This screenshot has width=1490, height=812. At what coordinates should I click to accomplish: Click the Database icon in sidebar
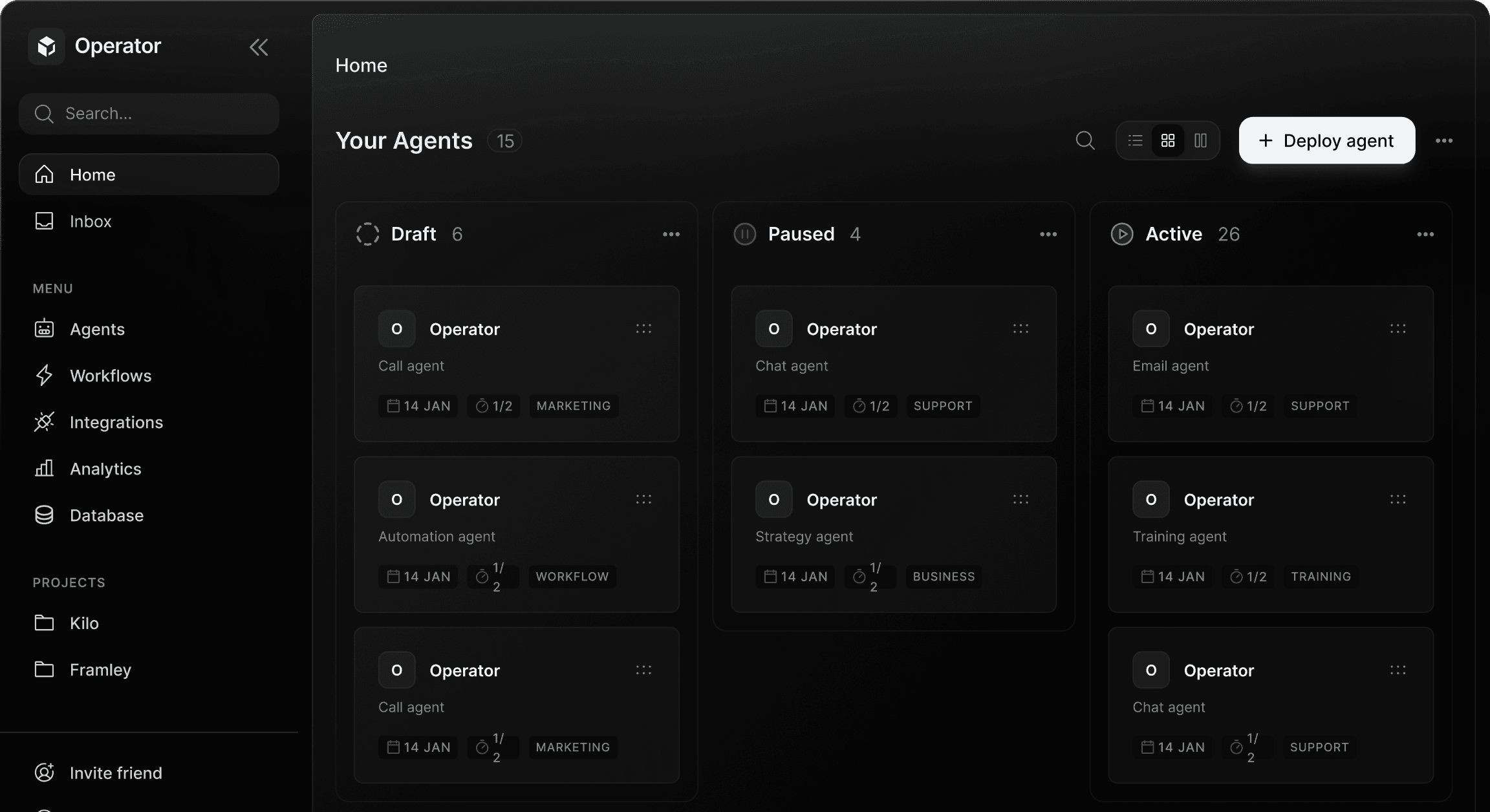tap(44, 515)
